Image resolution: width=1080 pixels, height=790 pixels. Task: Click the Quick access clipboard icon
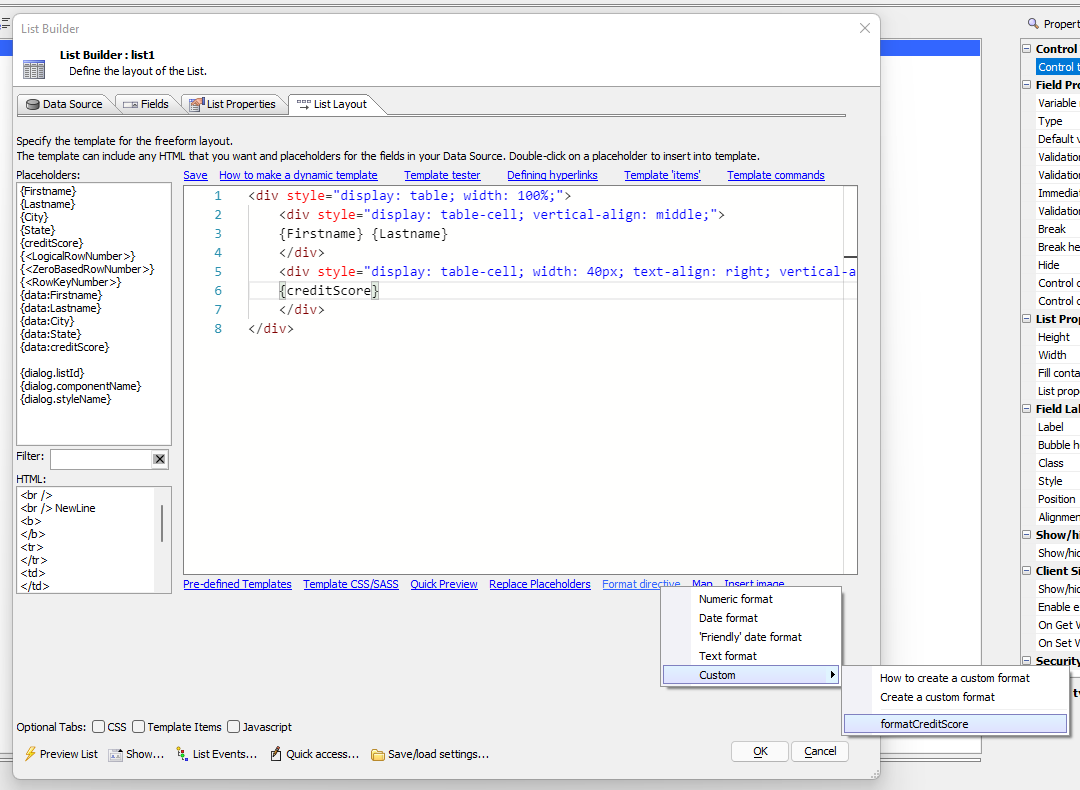276,754
